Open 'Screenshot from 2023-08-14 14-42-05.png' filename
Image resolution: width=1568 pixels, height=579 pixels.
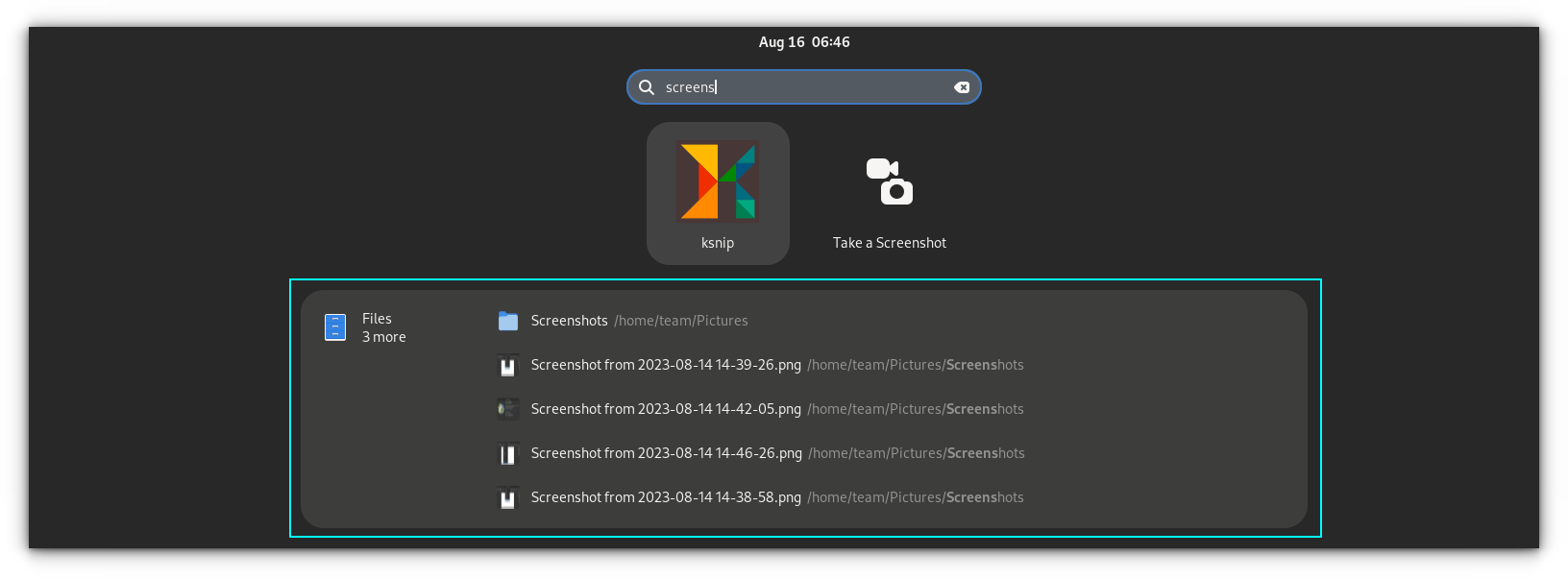point(666,409)
